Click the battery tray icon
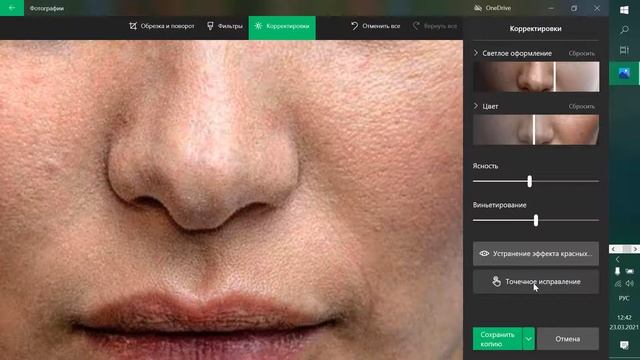Viewport: 640px width, 360px height. point(630,271)
